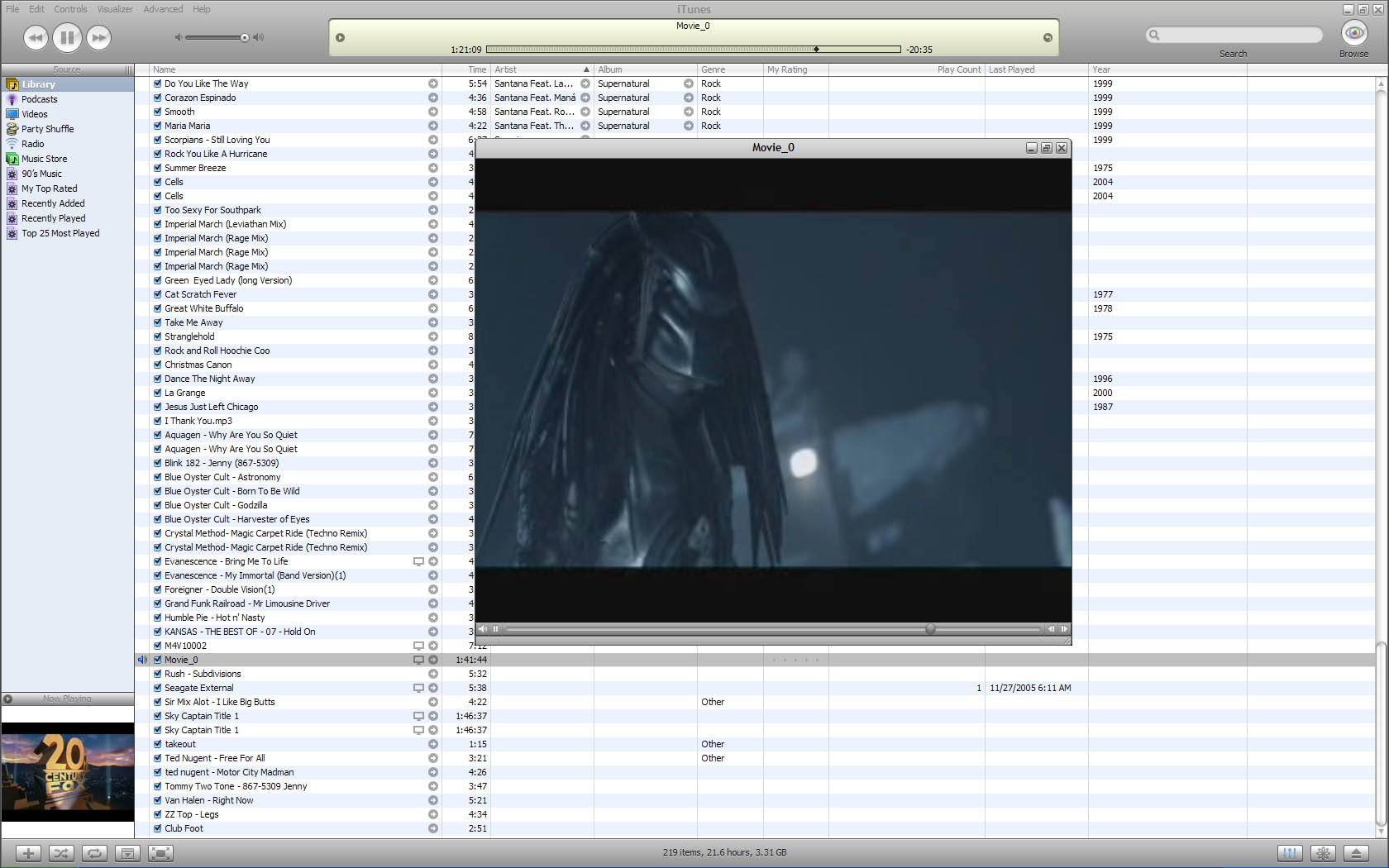Viewport: 1389px width, 868px height.
Task: Adjust the main volume slider
Action: (217, 37)
